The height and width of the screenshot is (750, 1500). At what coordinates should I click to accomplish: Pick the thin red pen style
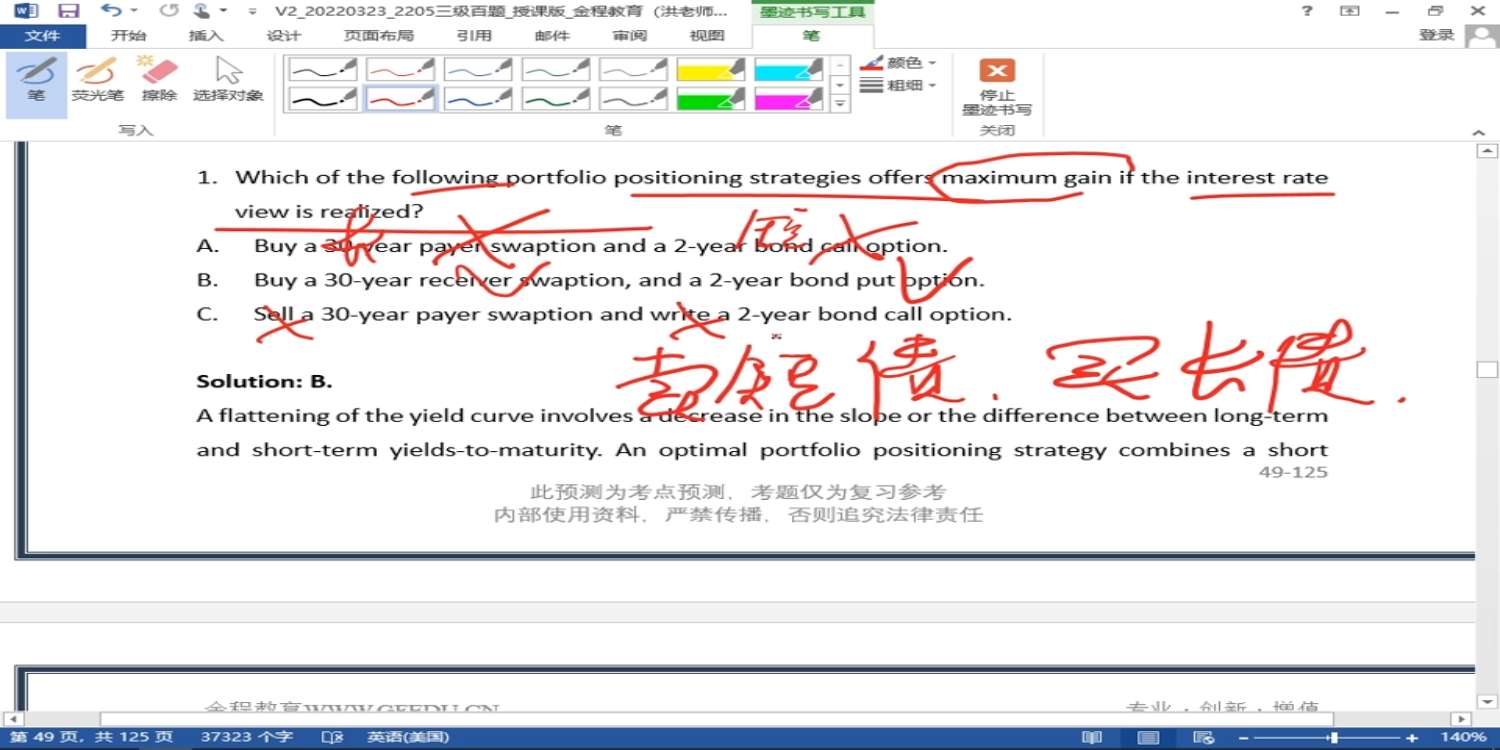pyautogui.click(x=400, y=69)
